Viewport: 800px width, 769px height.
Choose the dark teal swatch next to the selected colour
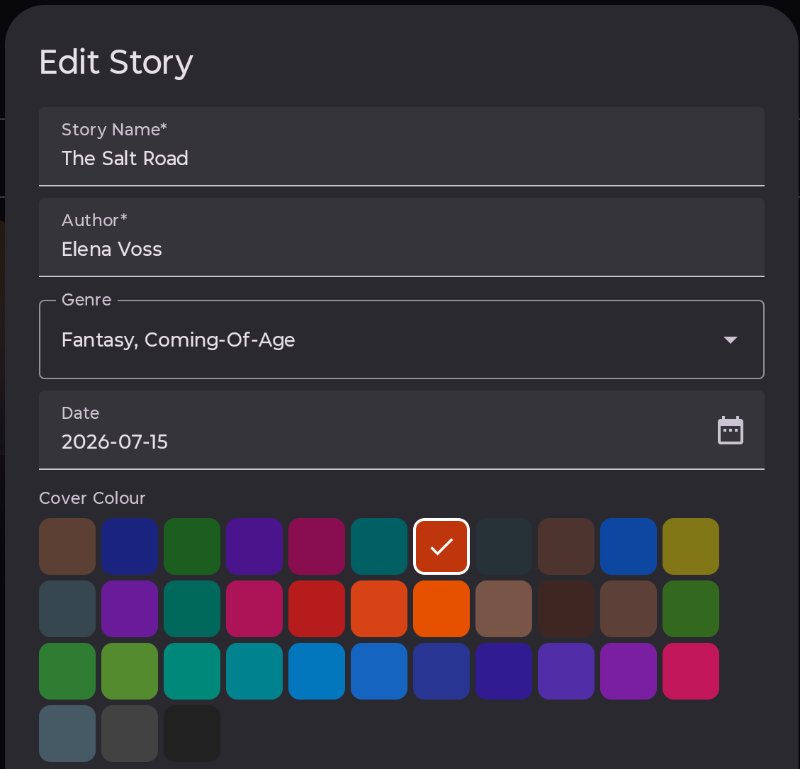[x=379, y=547]
